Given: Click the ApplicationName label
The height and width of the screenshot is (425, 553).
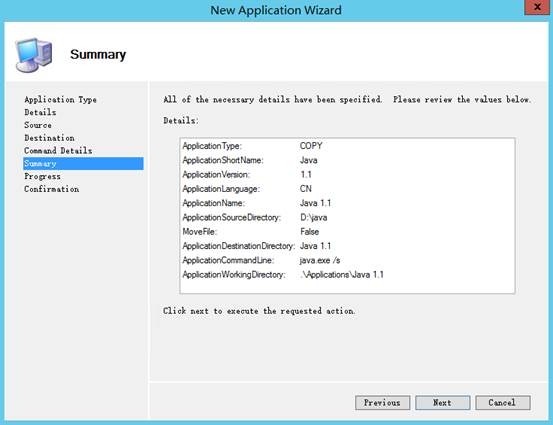Looking at the screenshot, I should [213, 203].
